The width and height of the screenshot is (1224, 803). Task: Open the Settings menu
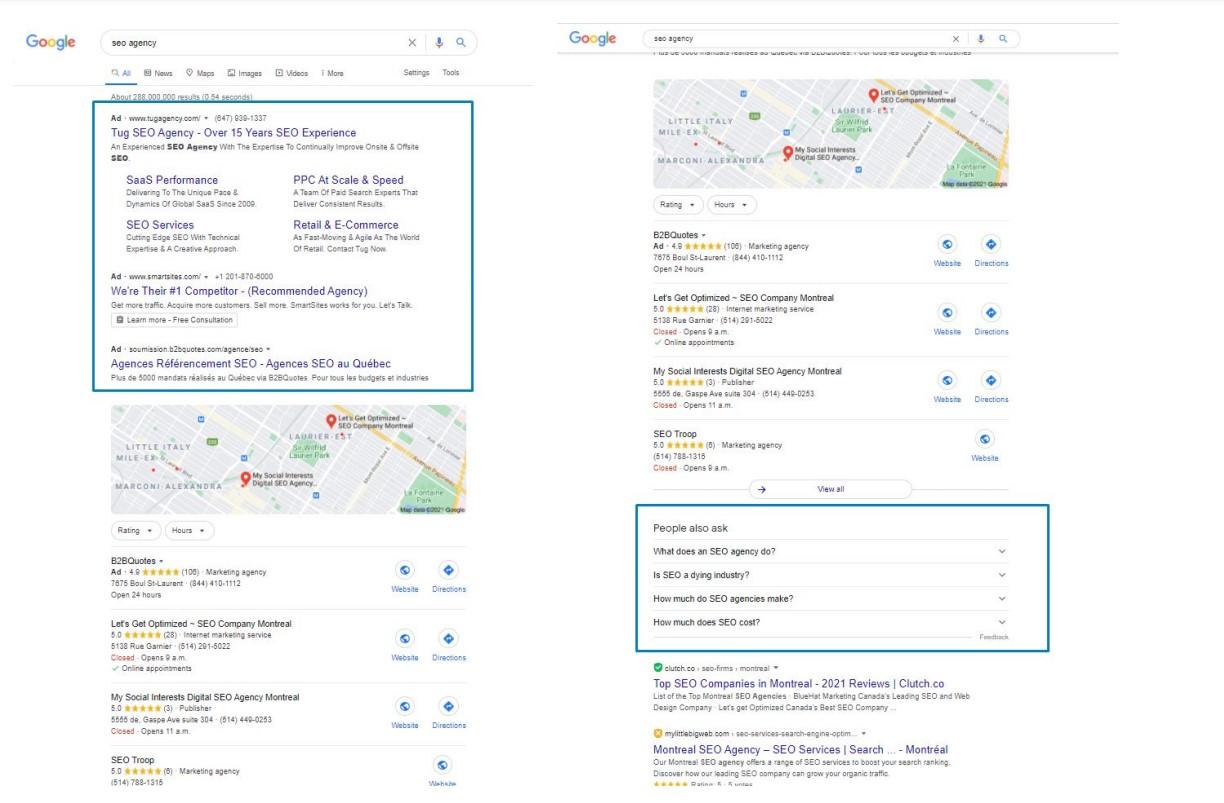pyautogui.click(x=416, y=73)
